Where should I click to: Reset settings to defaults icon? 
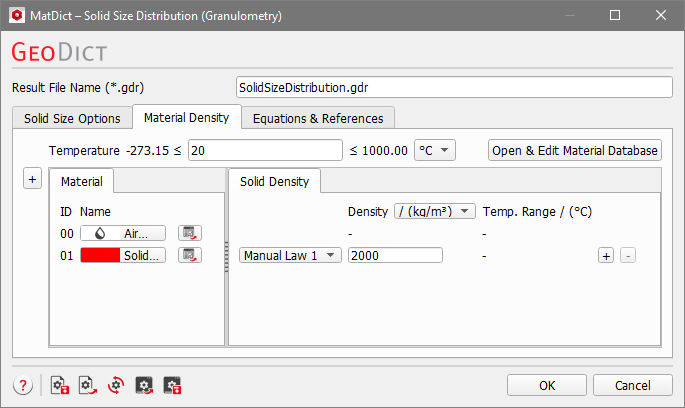point(116,385)
